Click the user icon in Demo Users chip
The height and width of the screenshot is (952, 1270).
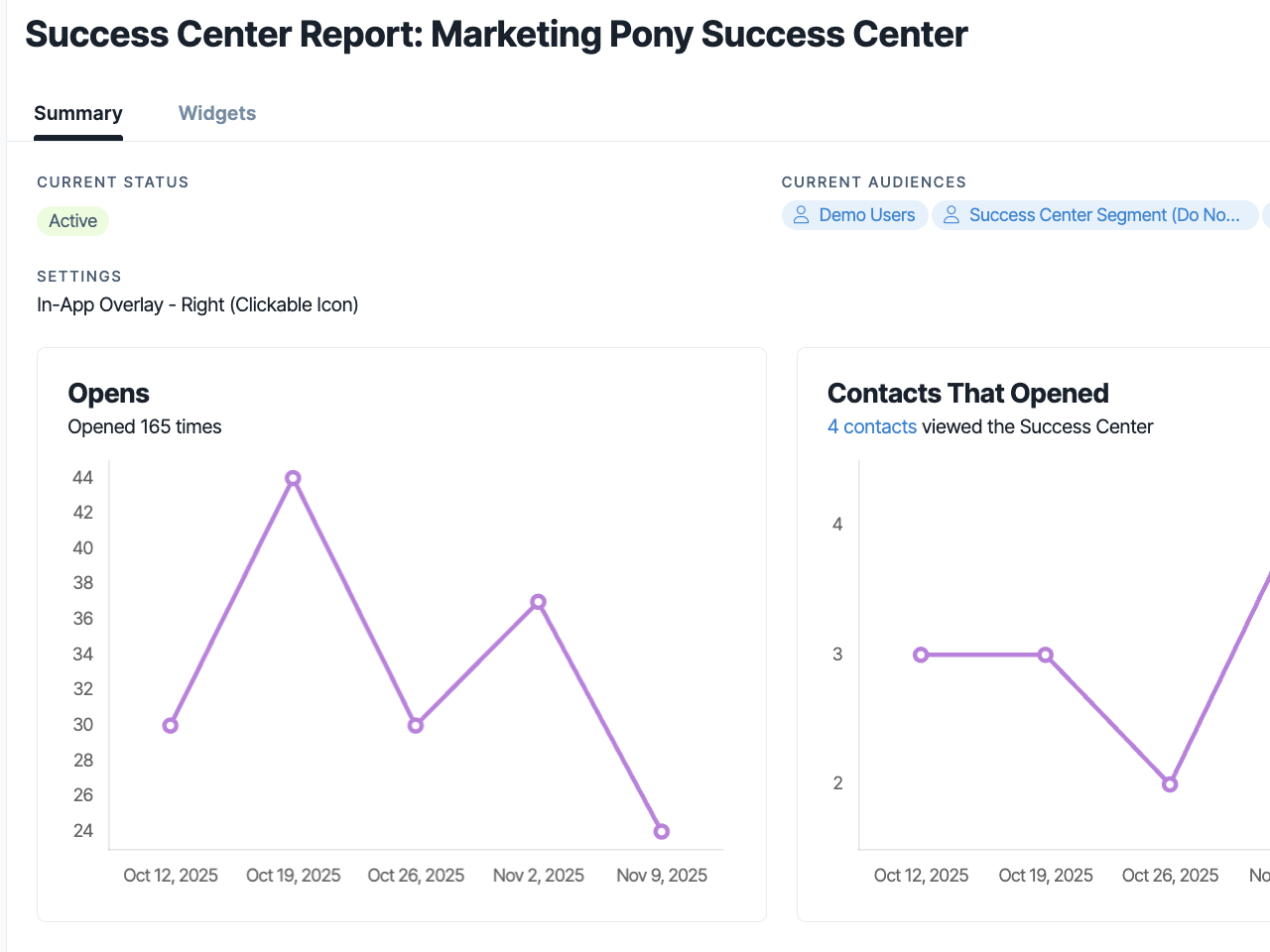tap(801, 215)
